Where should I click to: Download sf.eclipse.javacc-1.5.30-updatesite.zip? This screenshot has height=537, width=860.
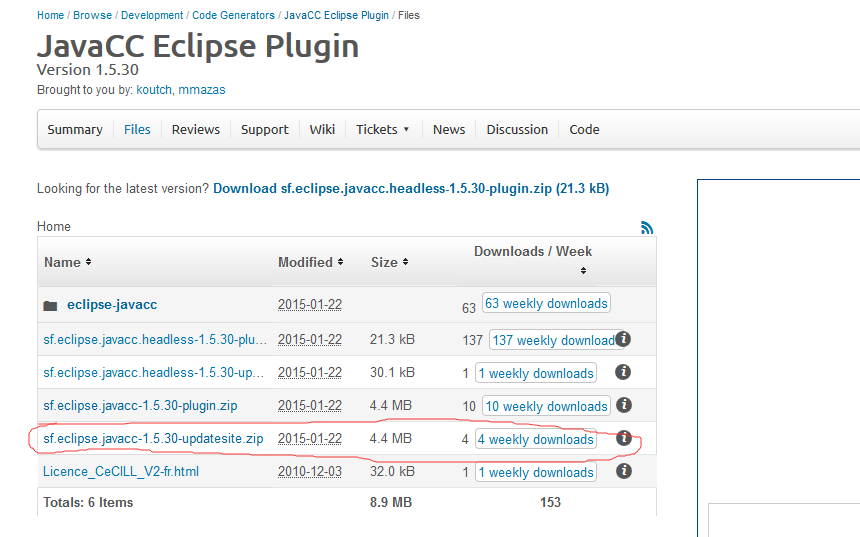[x=153, y=438]
